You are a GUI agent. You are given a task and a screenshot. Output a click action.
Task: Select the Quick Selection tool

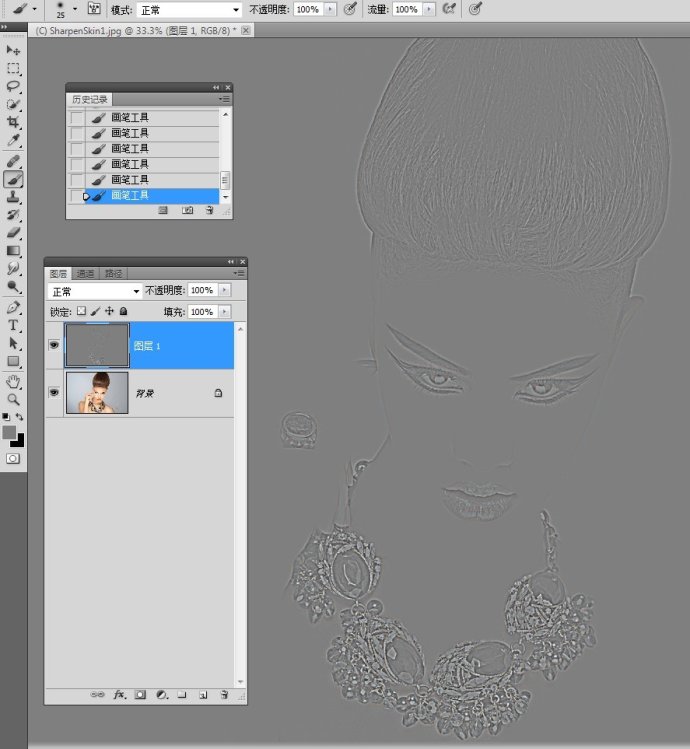point(13,104)
